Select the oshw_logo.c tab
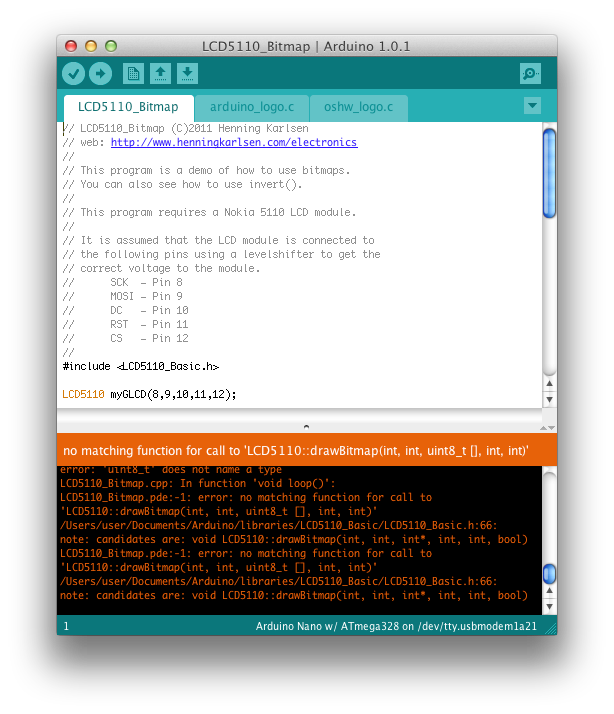 click(358, 107)
